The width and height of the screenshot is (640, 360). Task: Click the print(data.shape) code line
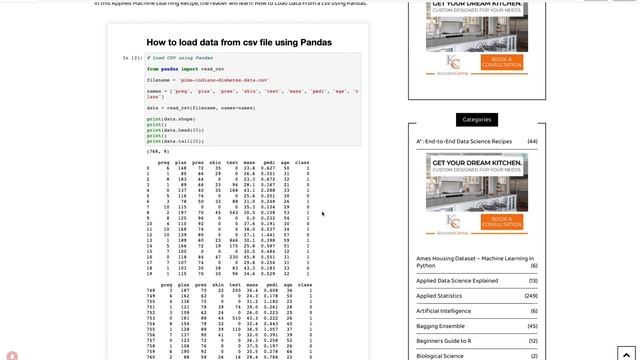171,119
